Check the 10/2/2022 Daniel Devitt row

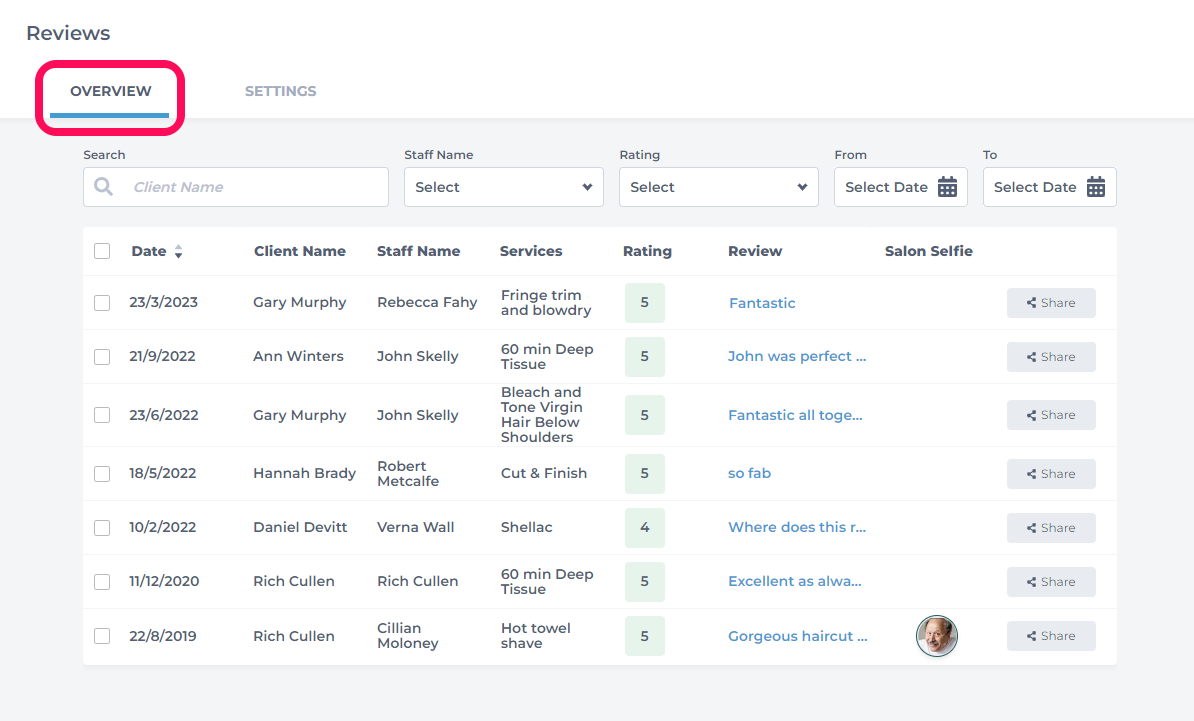coord(102,528)
